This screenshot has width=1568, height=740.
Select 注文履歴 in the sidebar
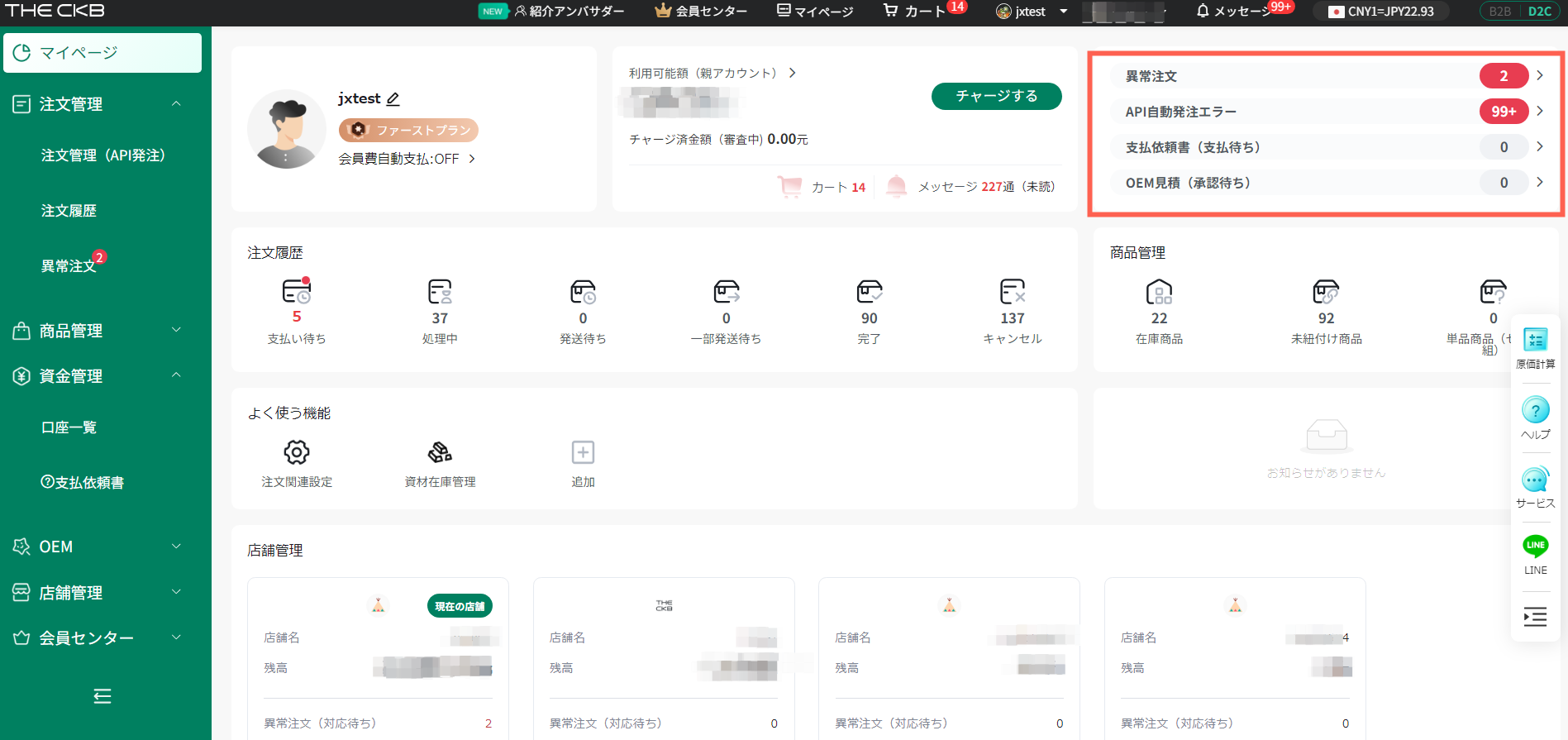[69, 211]
